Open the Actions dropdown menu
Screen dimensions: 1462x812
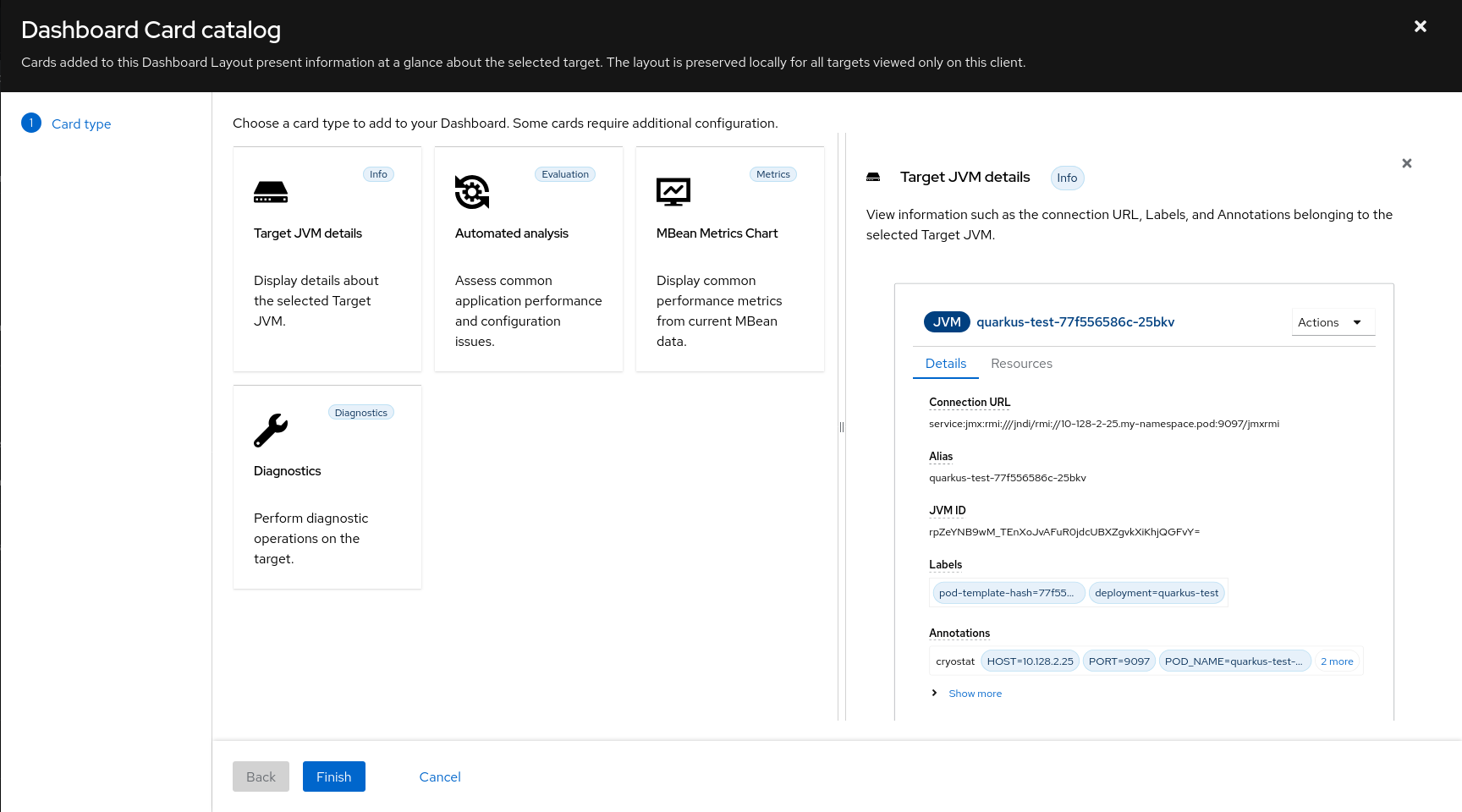coord(1333,322)
